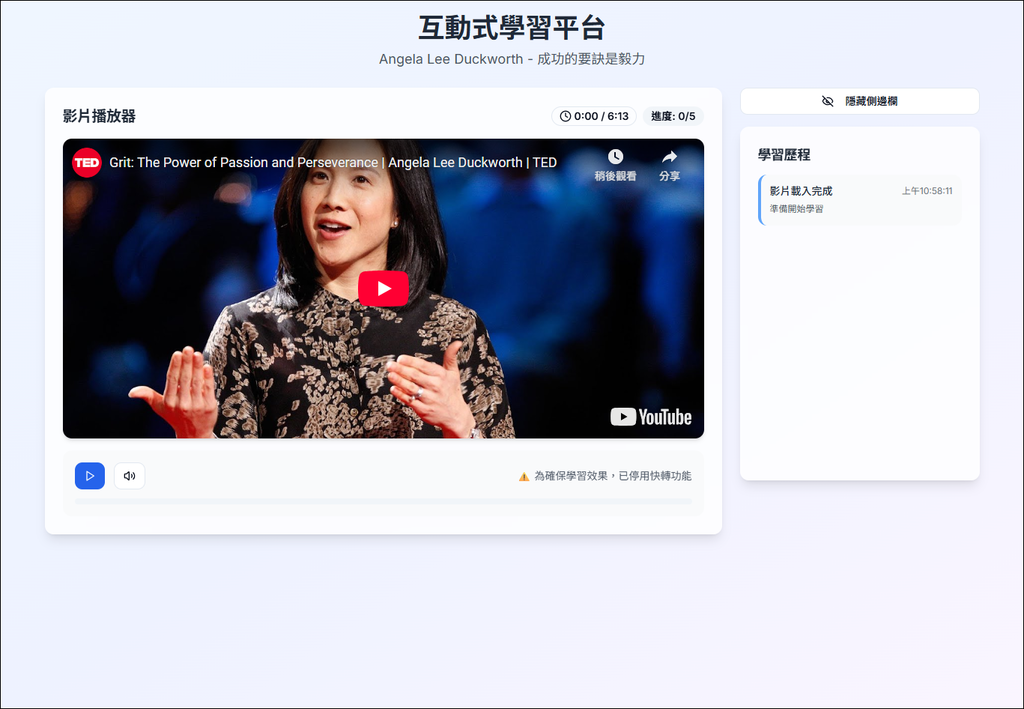Click the video progress bar

(383, 501)
